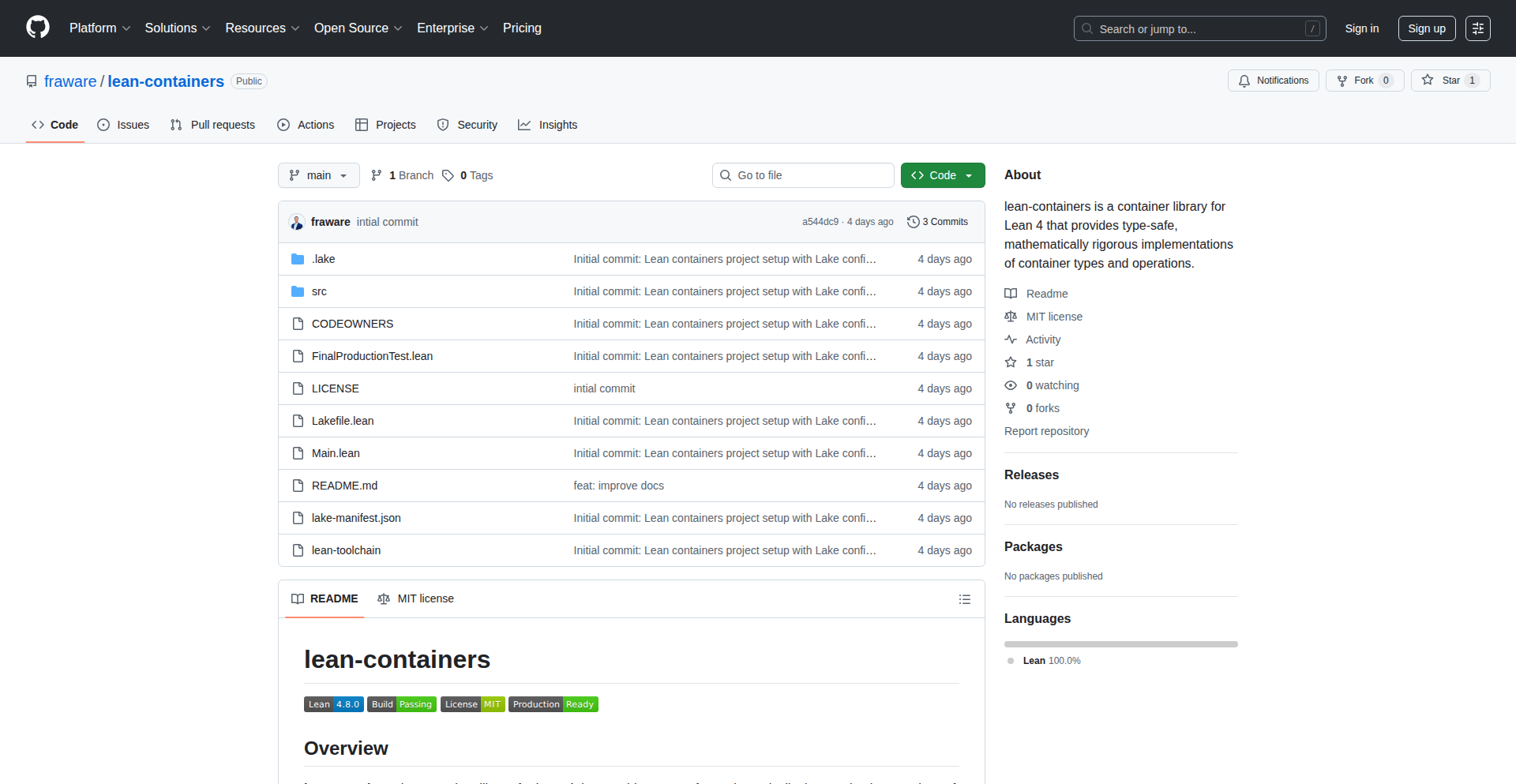The width and height of the screenshot is (1516, 784).
Task: Click the Sign up button
Action: point(1426,28)
